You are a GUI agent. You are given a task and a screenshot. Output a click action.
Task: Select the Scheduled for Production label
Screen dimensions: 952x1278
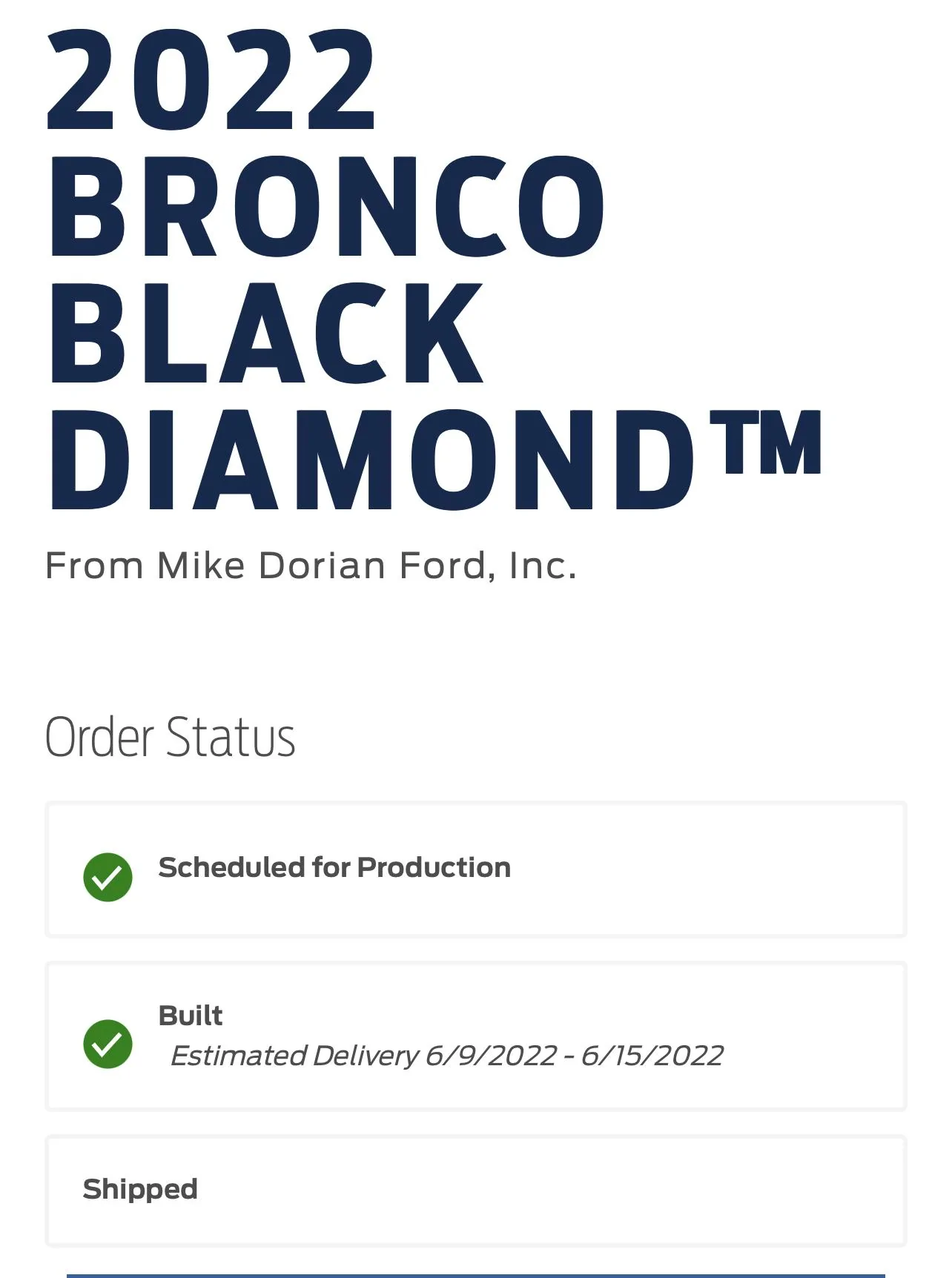tap(334, 867)
